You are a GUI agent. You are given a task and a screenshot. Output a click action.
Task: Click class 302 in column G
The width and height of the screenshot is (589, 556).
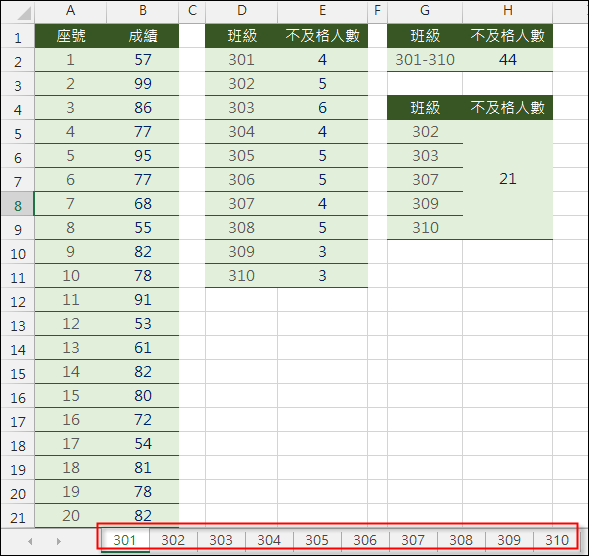pyautogui.click(x=425, y=132)
